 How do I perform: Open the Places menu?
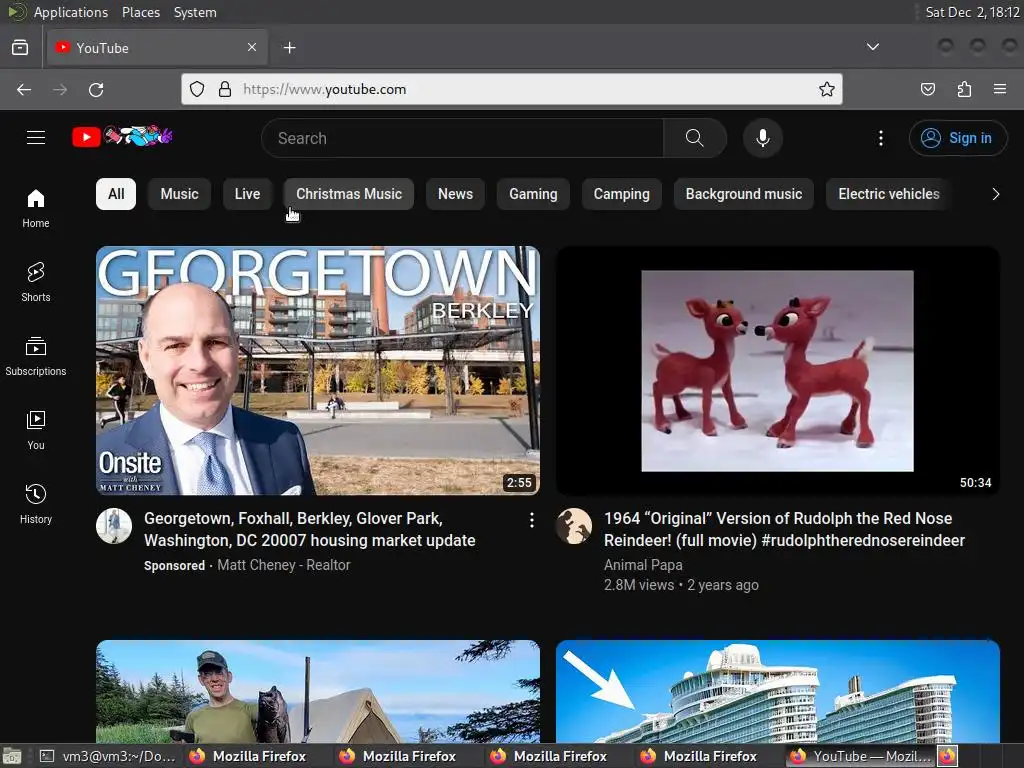(x=140, y=12)
